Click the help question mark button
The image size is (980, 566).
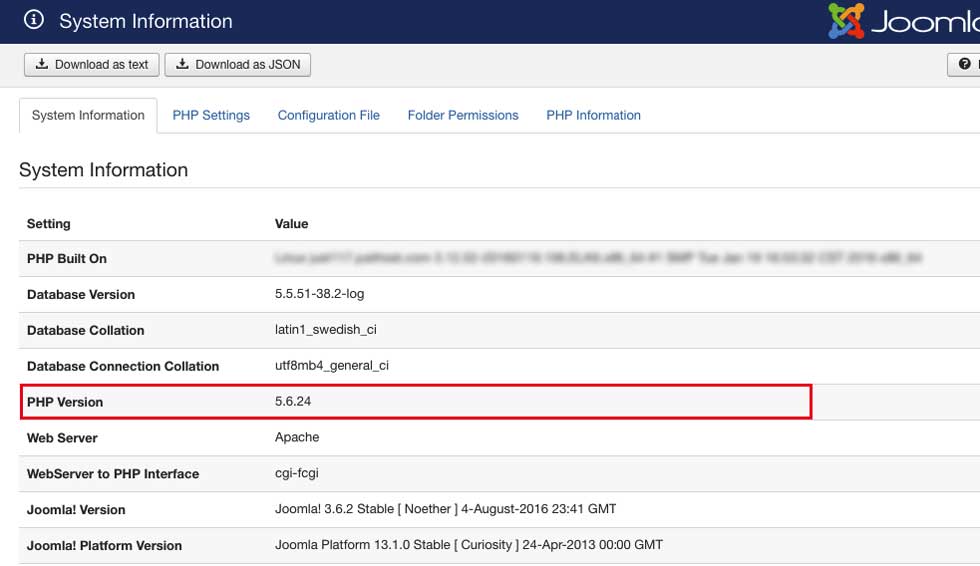964,64
